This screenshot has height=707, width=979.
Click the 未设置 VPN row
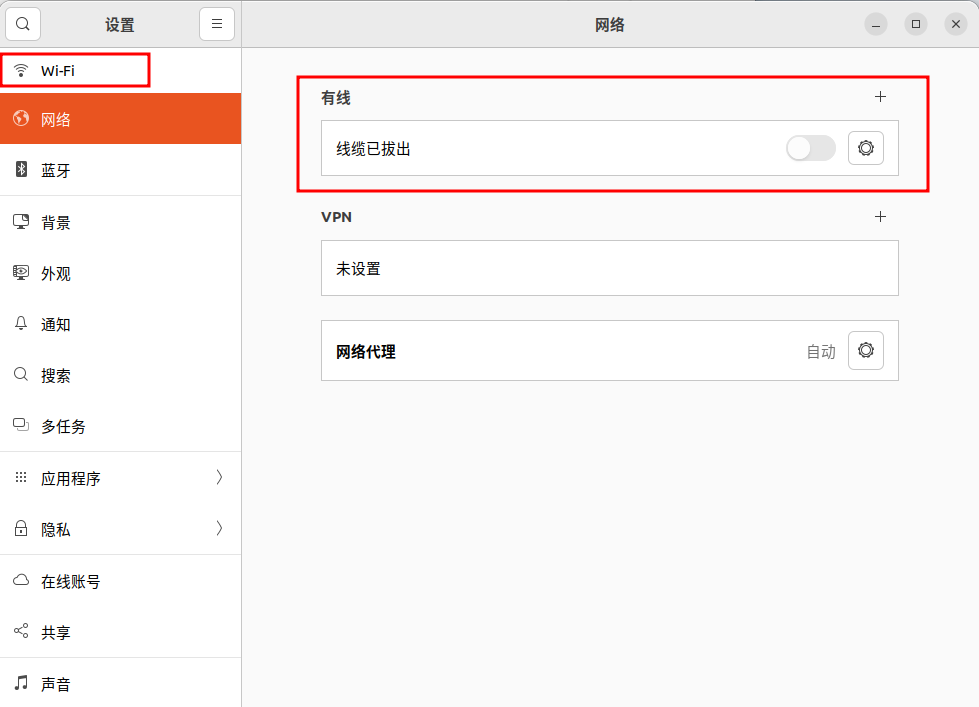click(x=610, y=268)
